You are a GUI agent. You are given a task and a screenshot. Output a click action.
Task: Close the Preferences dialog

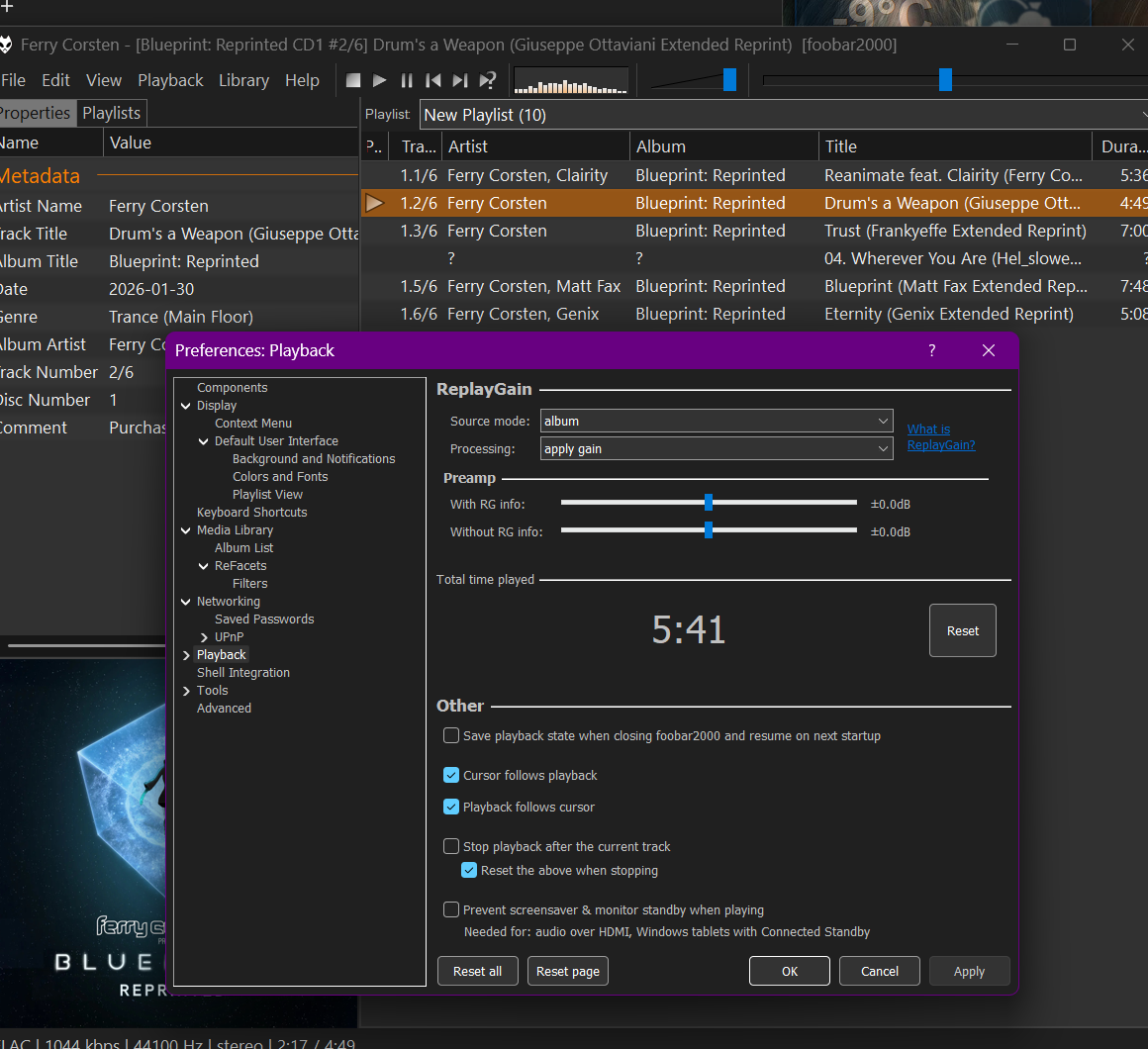989,350
